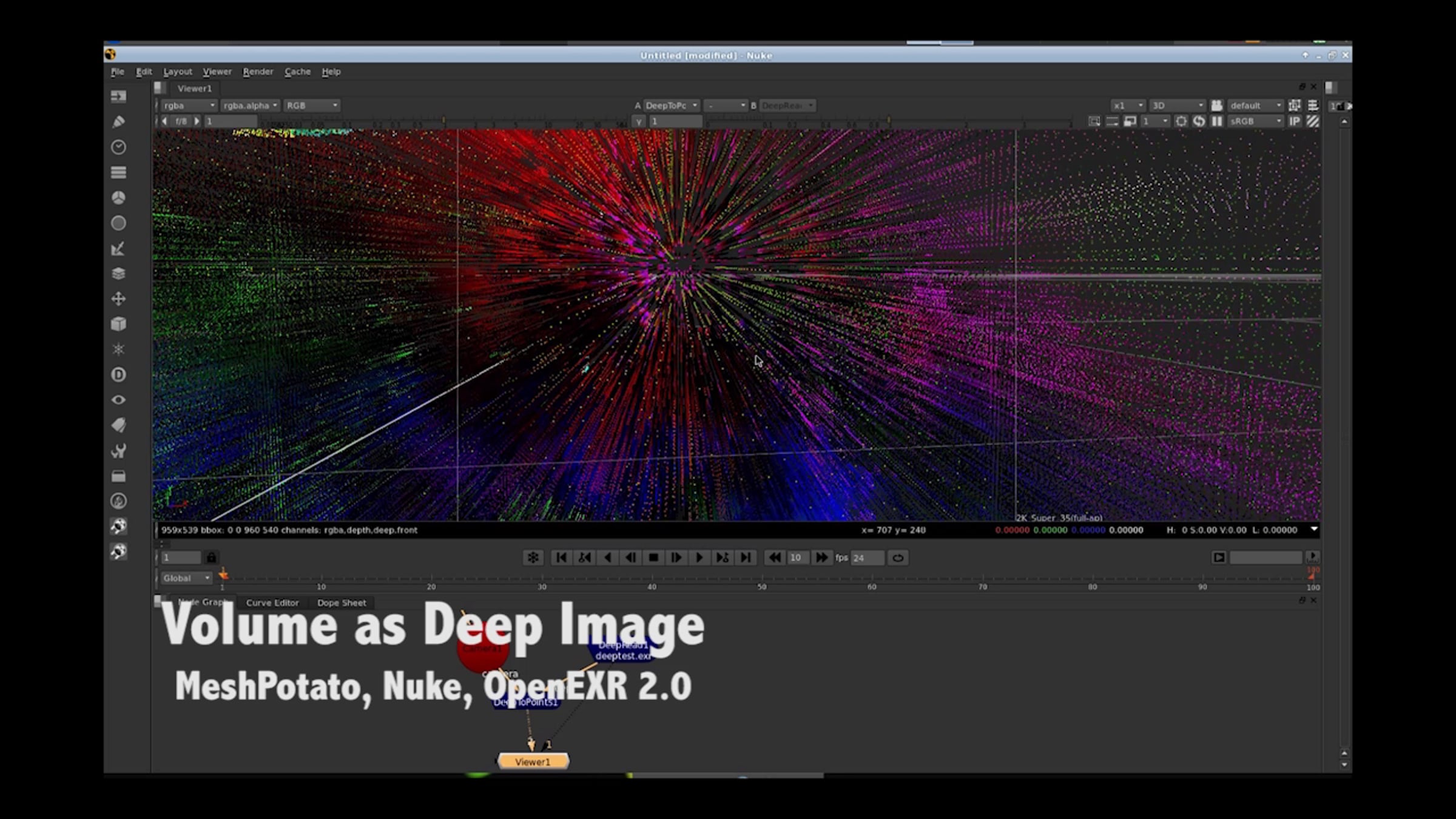
Task: Open the Cache menu
Action: 297,72
